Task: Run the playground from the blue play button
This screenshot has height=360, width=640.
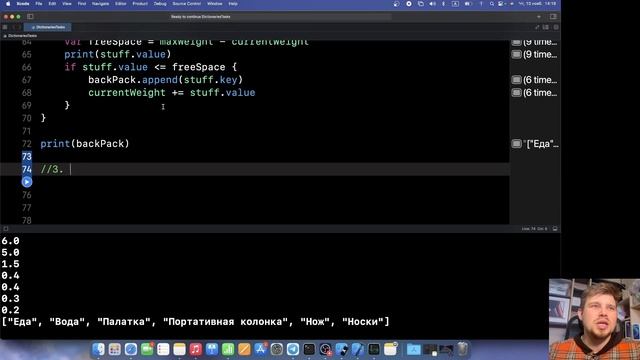Action: tap(27, 182)
